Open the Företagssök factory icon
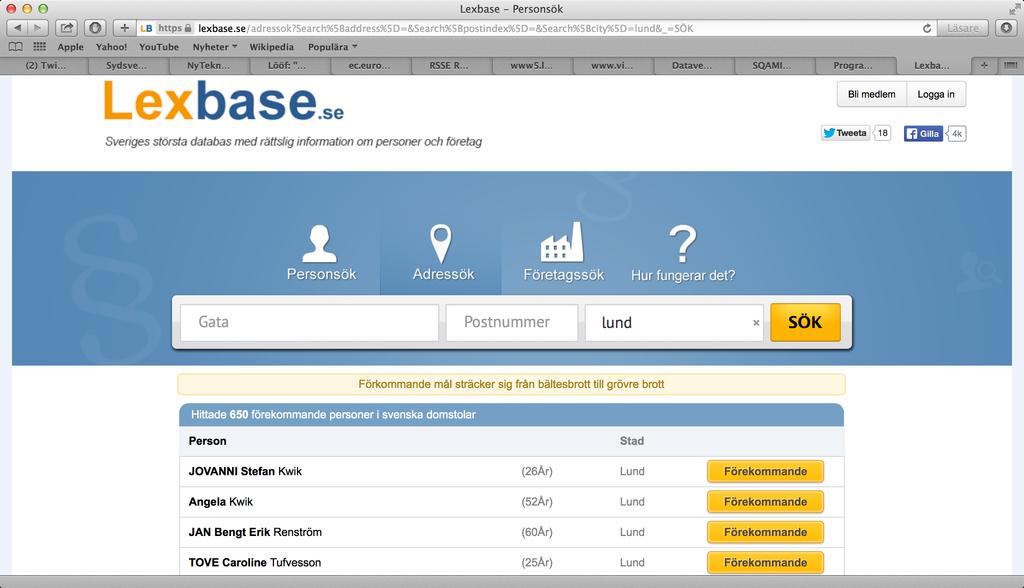This screenshot has width=1024, height=588. point(562,242)
